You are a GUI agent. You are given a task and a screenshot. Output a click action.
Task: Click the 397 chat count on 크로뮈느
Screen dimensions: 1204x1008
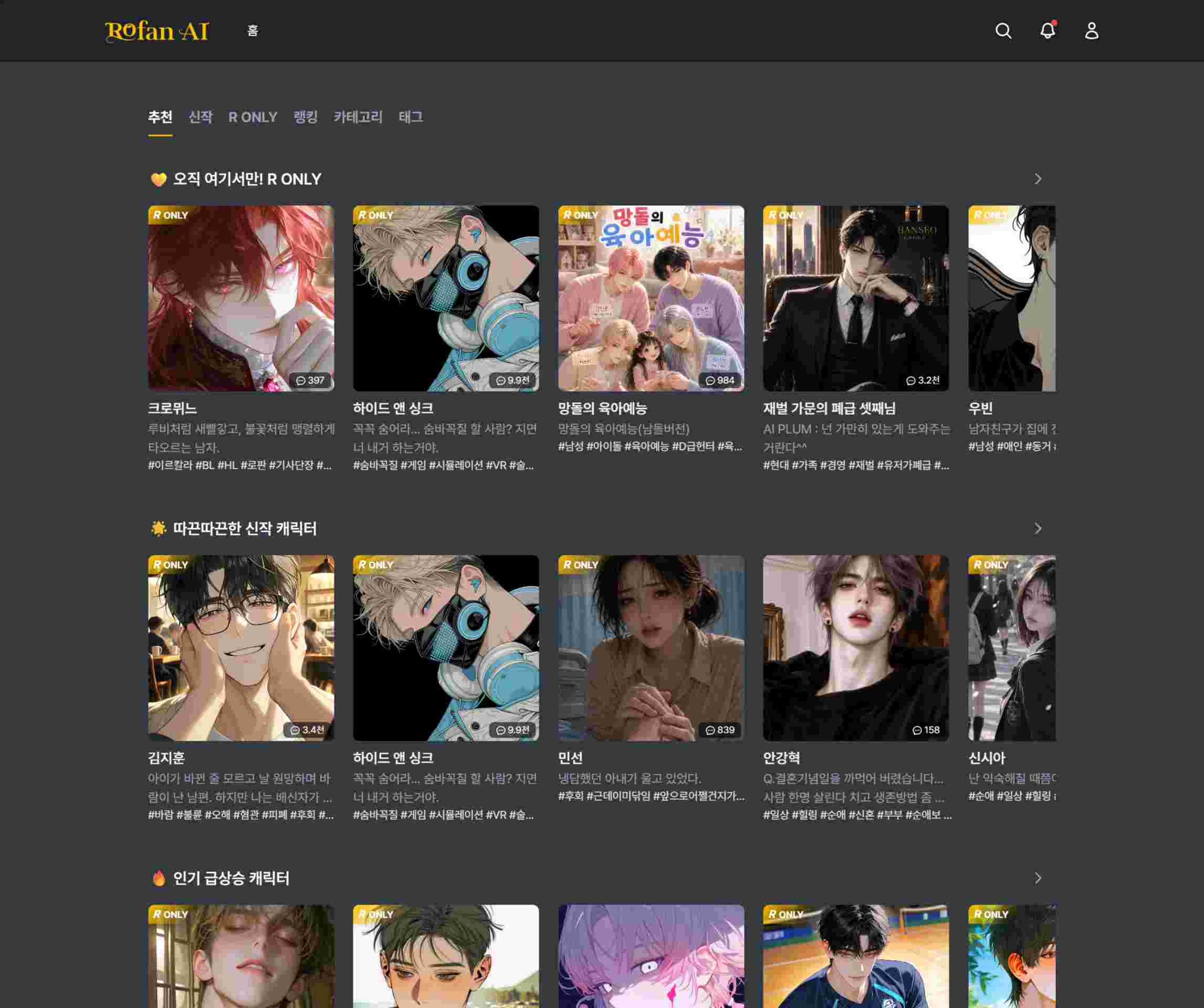point(310,380)
